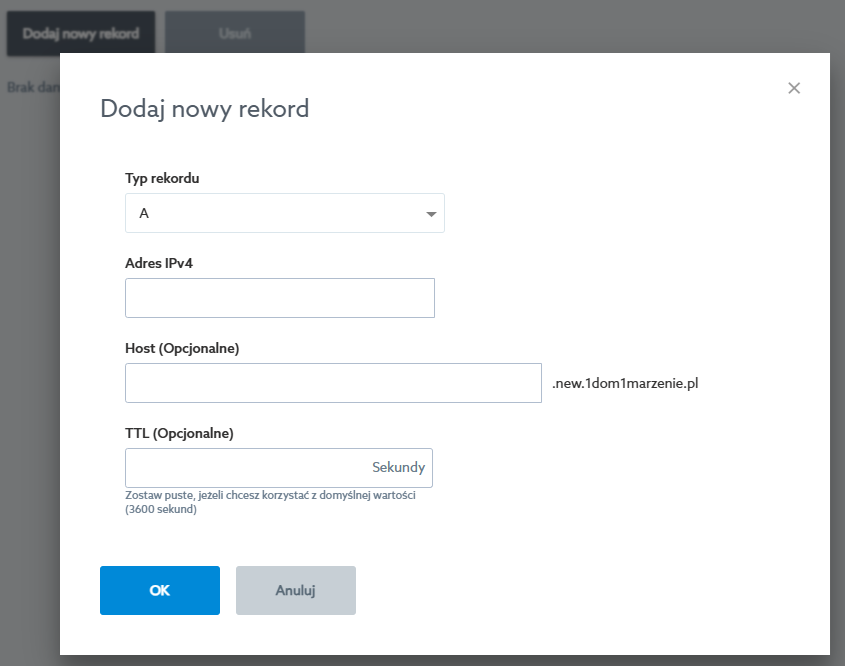Click the .new.1dom1marzenie.pl domain suffix
Image resolution: width=845 pixels, height=666 pixels.
tap(624, 382)
